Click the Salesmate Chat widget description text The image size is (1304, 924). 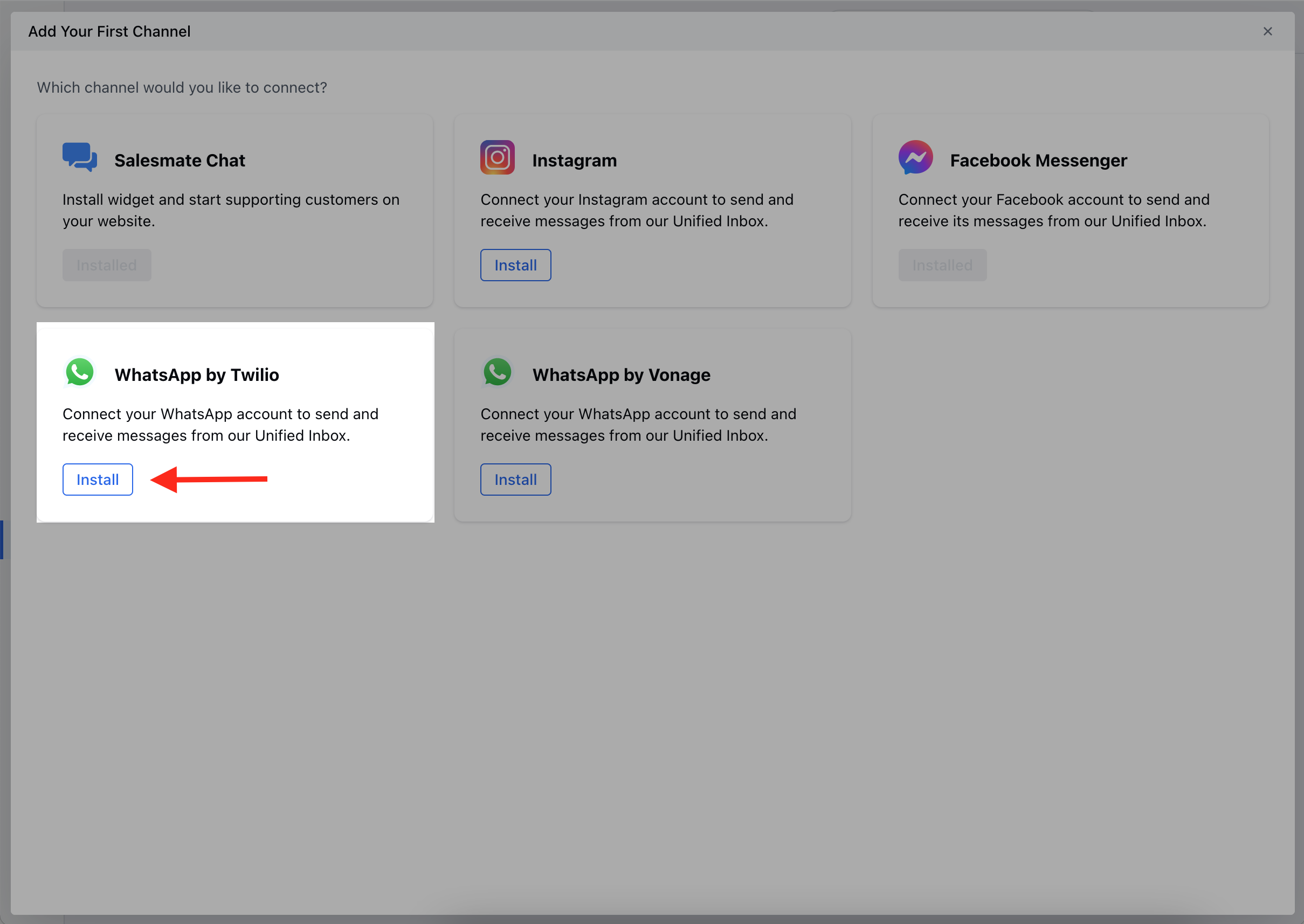click(x=231, y=211)
